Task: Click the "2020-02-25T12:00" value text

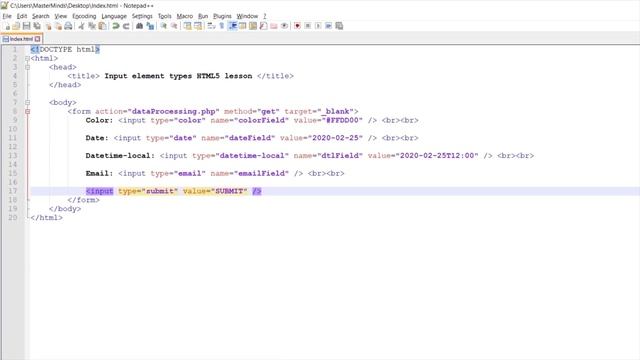Action: [x=437, y=156]
